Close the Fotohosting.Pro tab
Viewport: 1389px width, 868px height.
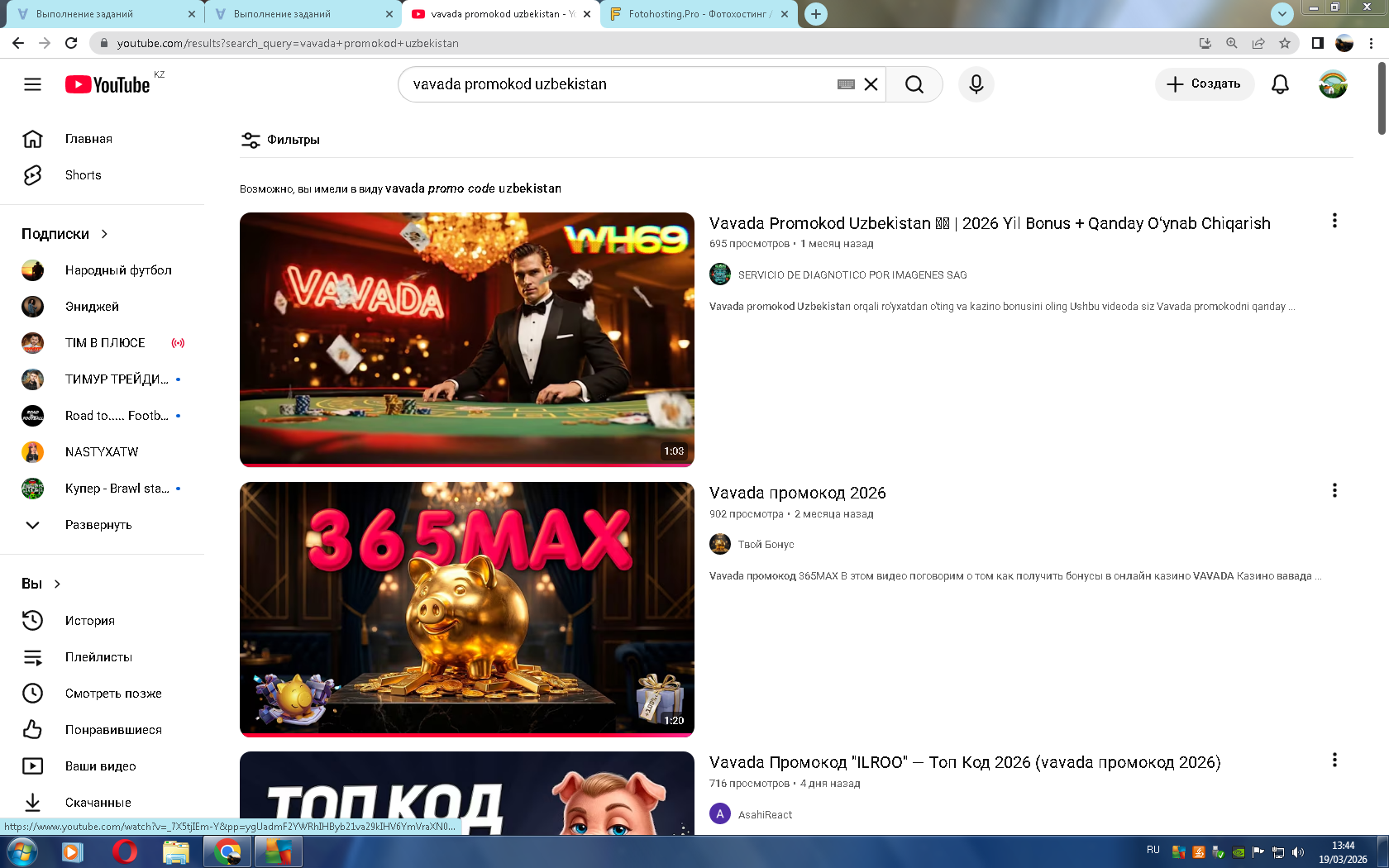coord(785,14)
